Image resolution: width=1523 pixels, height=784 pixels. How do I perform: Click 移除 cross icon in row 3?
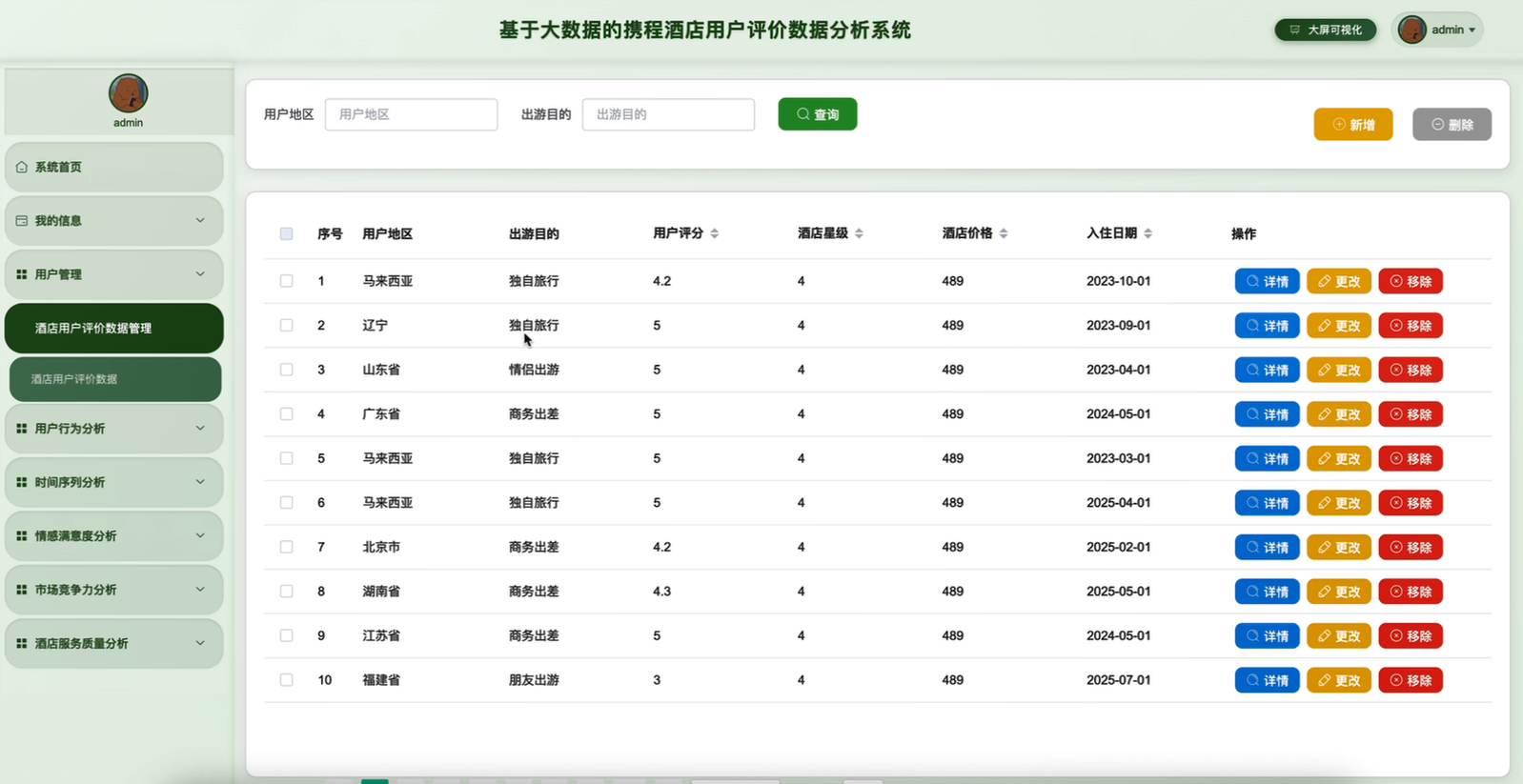[x=1396, y=370]
